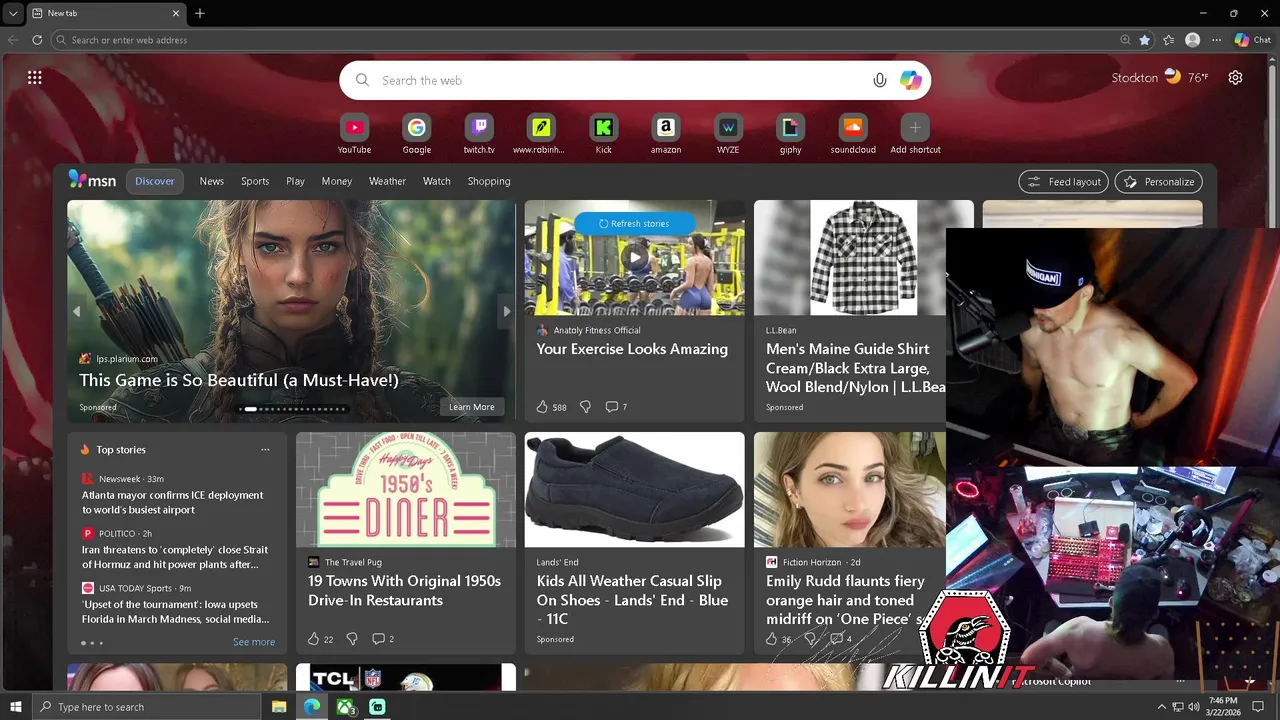This screenshot has height=720, width=1280.
Task: Go to next sponsored slide arrow
Action: (x=506, y=311)
